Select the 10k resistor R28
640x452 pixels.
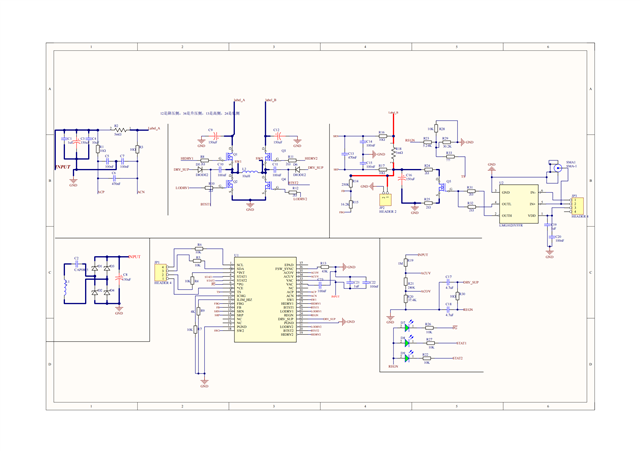436,129
